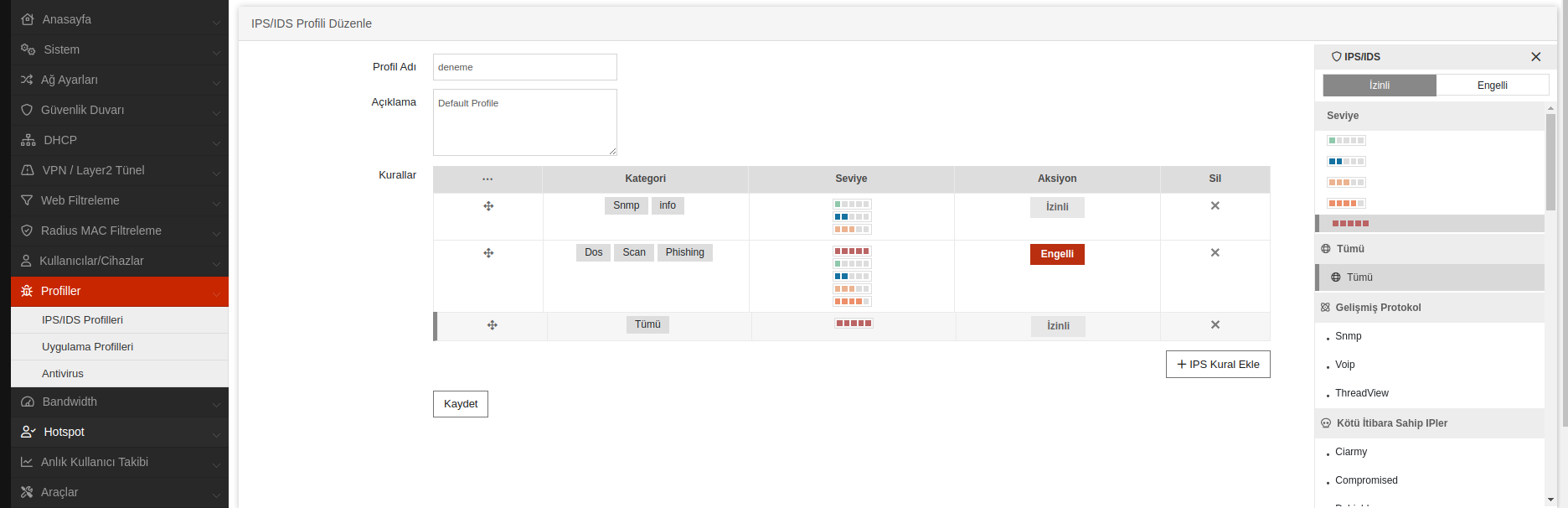Screen dimensions: 1568x508
Task: Click the Gelişmiş Protokol header icon
Action: point(1325,308)
